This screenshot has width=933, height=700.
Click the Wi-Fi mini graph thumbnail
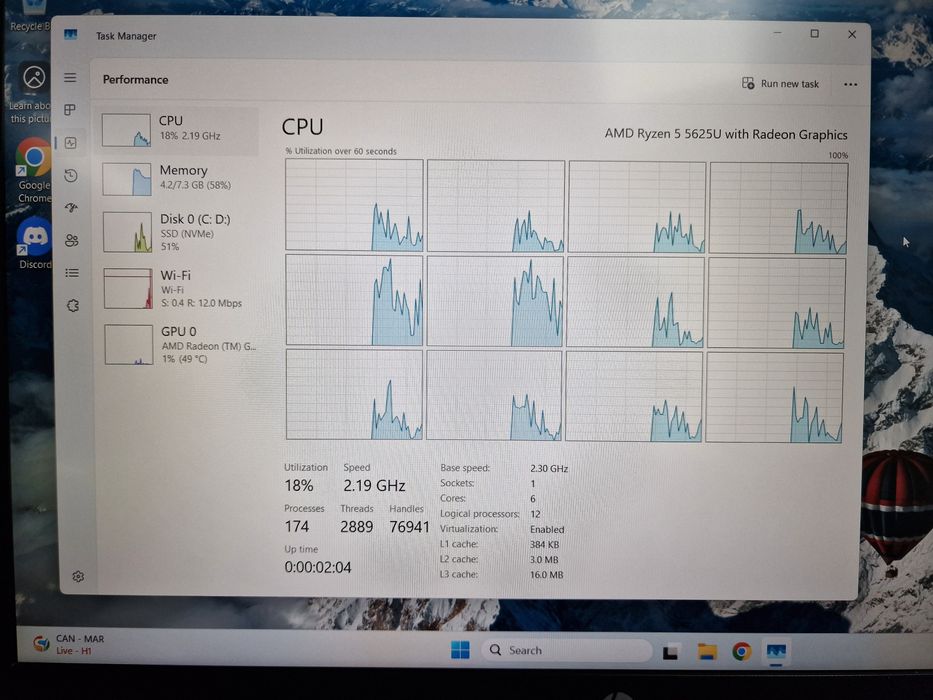(128, 289)
